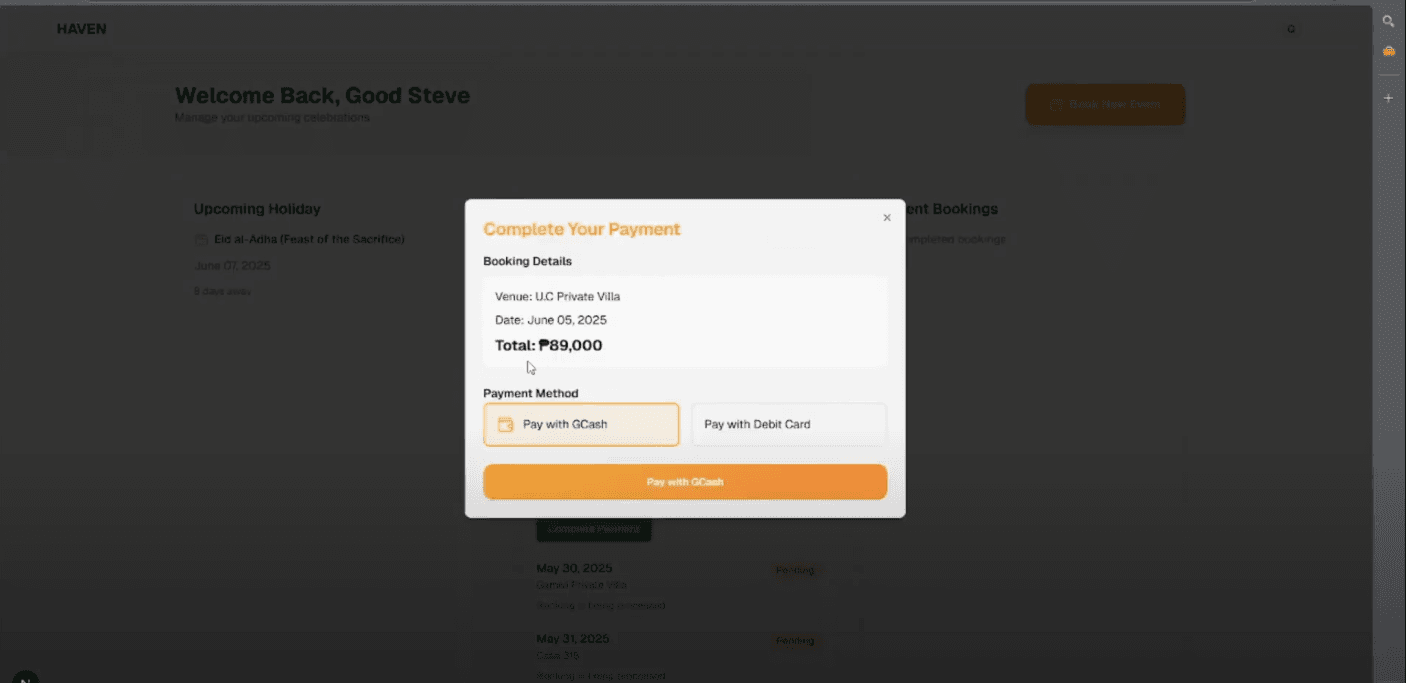Click the Book New Event button
The height and width of the screenshot is (683, 1406).
click(1105, 105)
